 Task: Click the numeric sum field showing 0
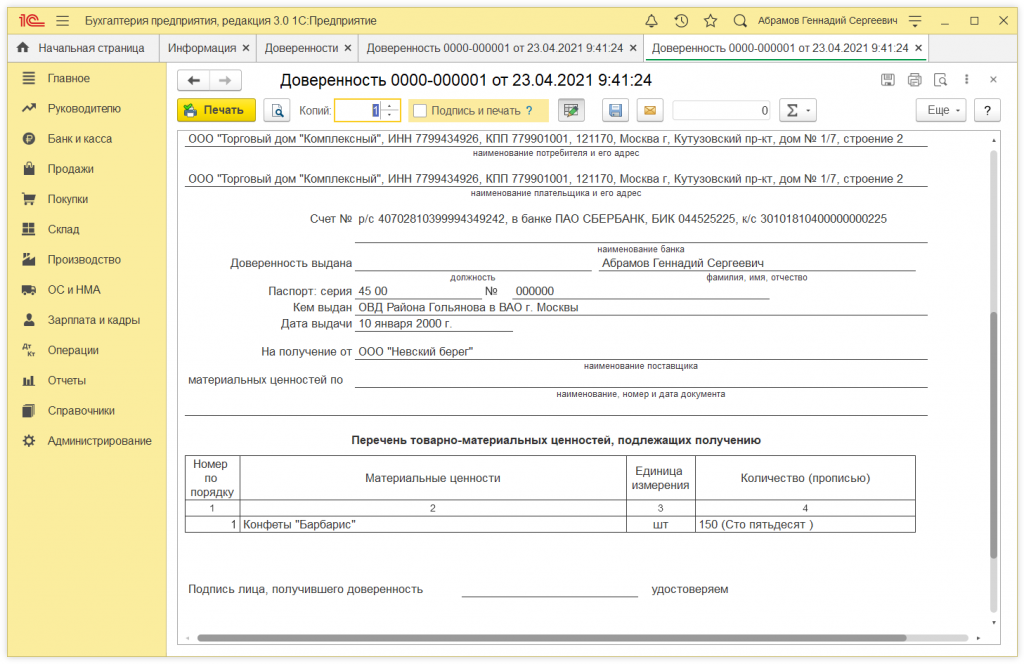720,111
